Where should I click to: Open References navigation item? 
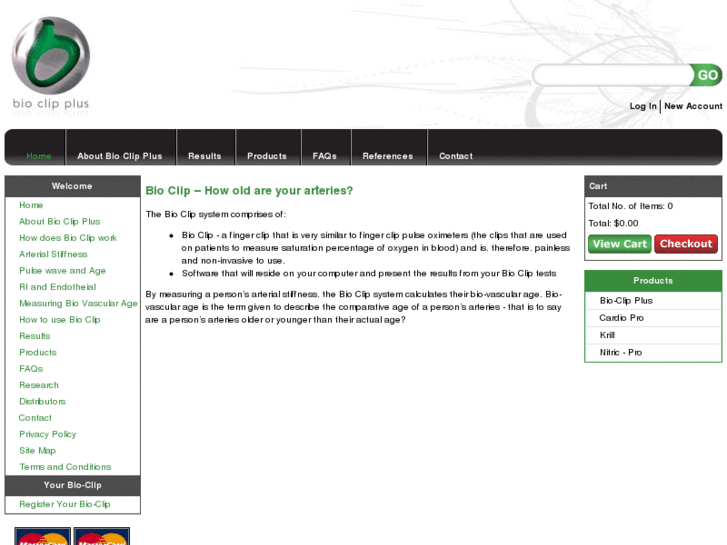pos(388,156)
